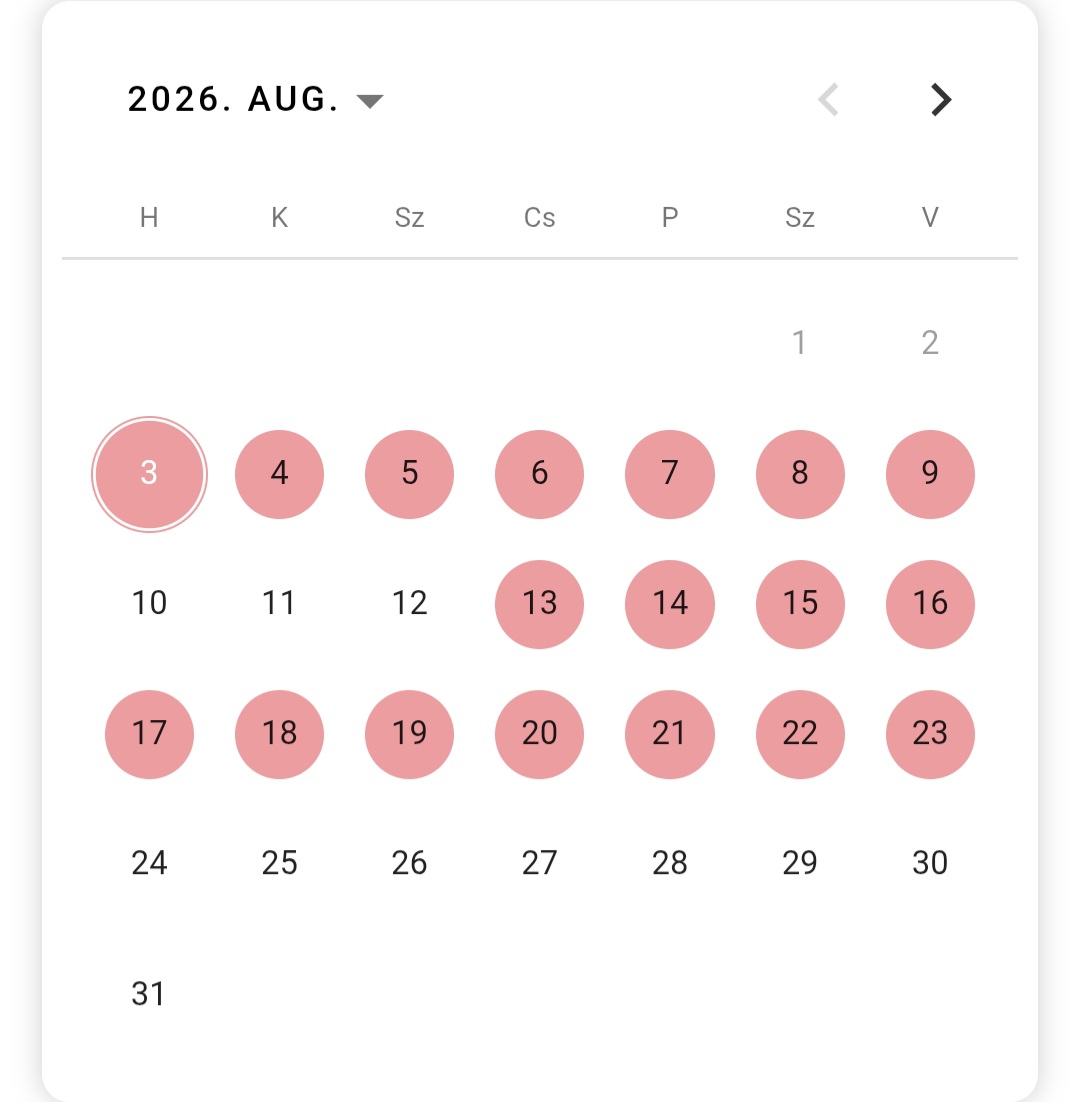Go to the previous month
This screenshot has height=1102, width=1080.
point(829,100)
